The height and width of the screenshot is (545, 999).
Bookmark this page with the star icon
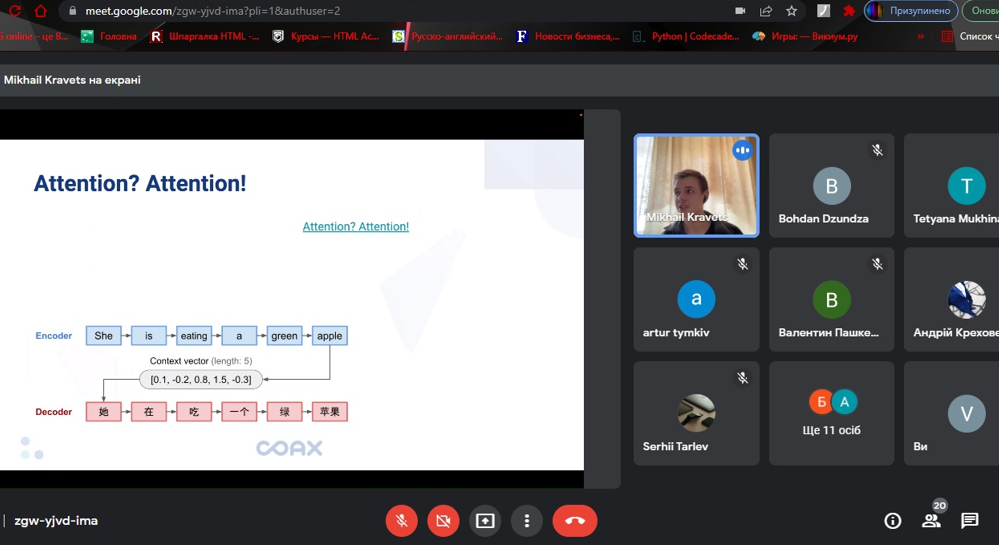coord(792,11)
